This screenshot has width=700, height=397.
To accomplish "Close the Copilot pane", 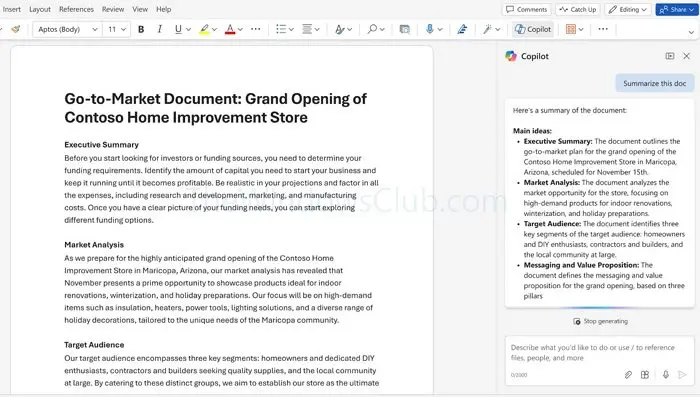I will pyautogui.click(x=687, y=56).
